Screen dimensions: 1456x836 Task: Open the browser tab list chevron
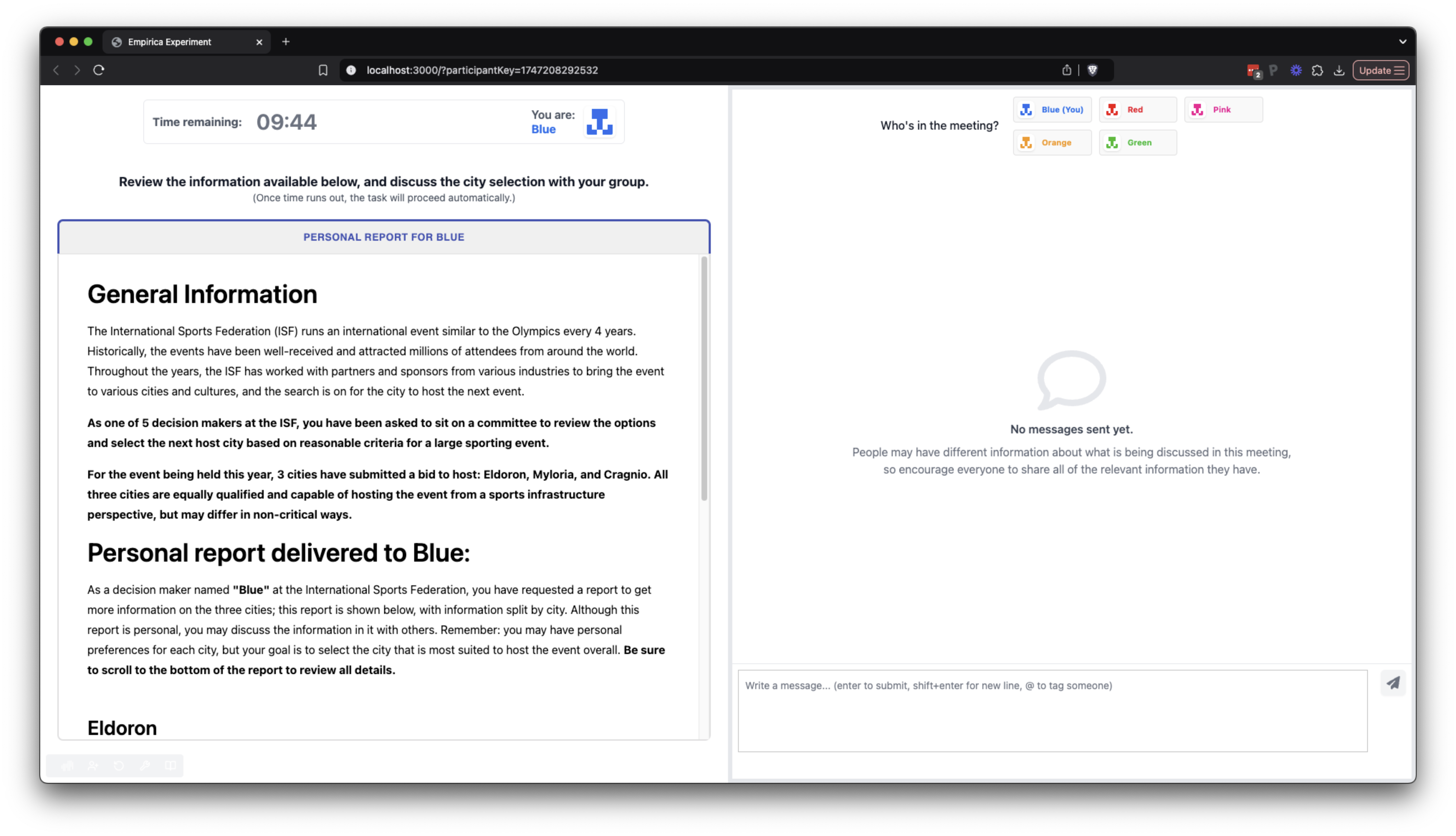[x=1403, y=41]
